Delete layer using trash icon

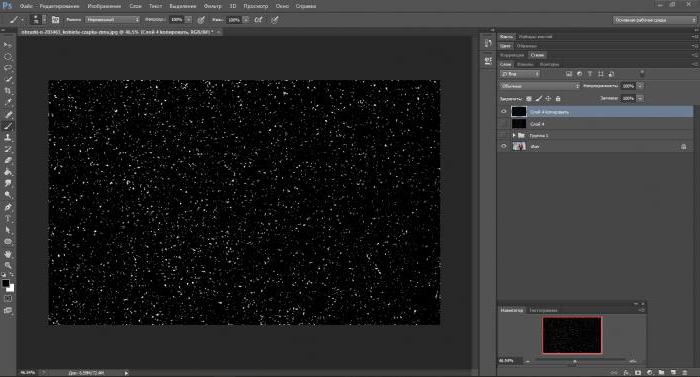[685, 373]
